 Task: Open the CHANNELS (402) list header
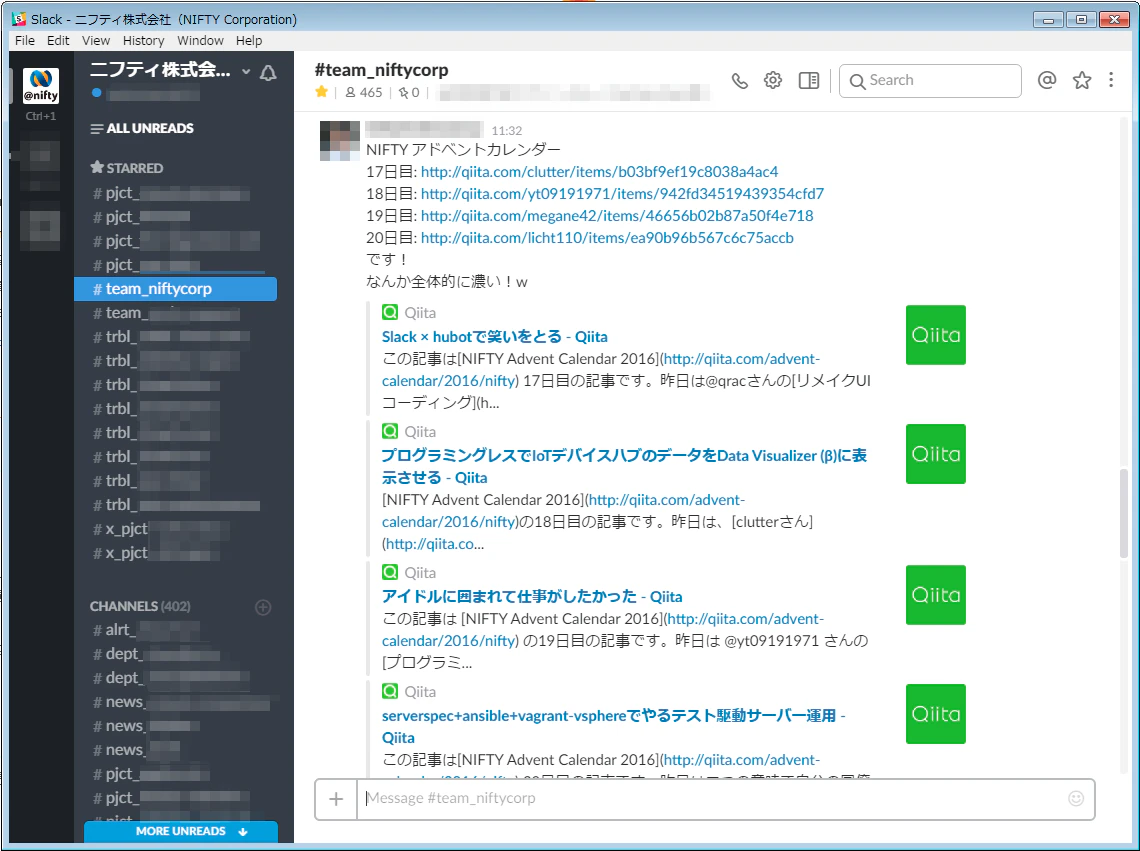click(140, 607)
